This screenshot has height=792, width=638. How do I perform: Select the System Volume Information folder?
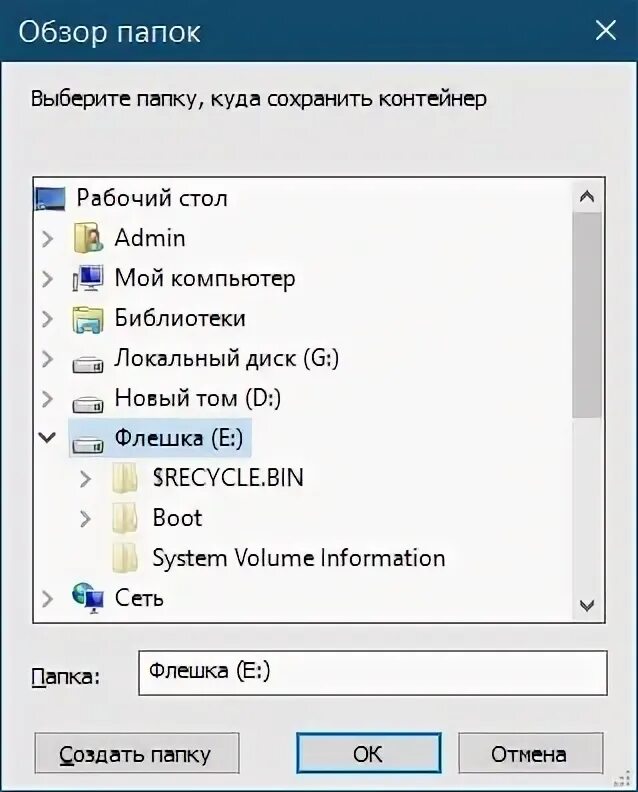(x=299, y=558)
